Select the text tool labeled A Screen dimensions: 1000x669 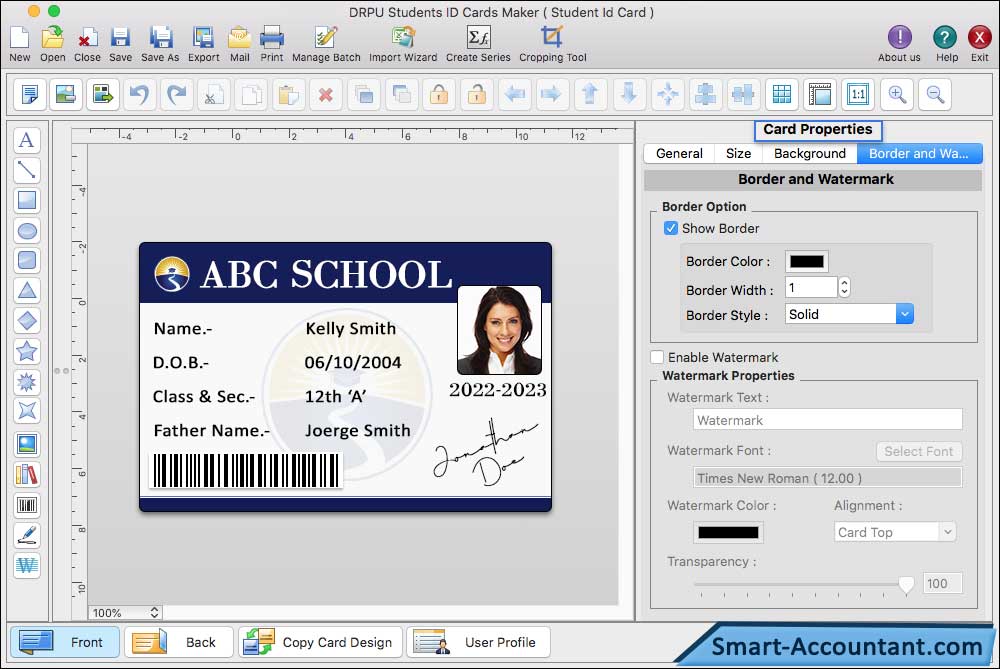27,140
